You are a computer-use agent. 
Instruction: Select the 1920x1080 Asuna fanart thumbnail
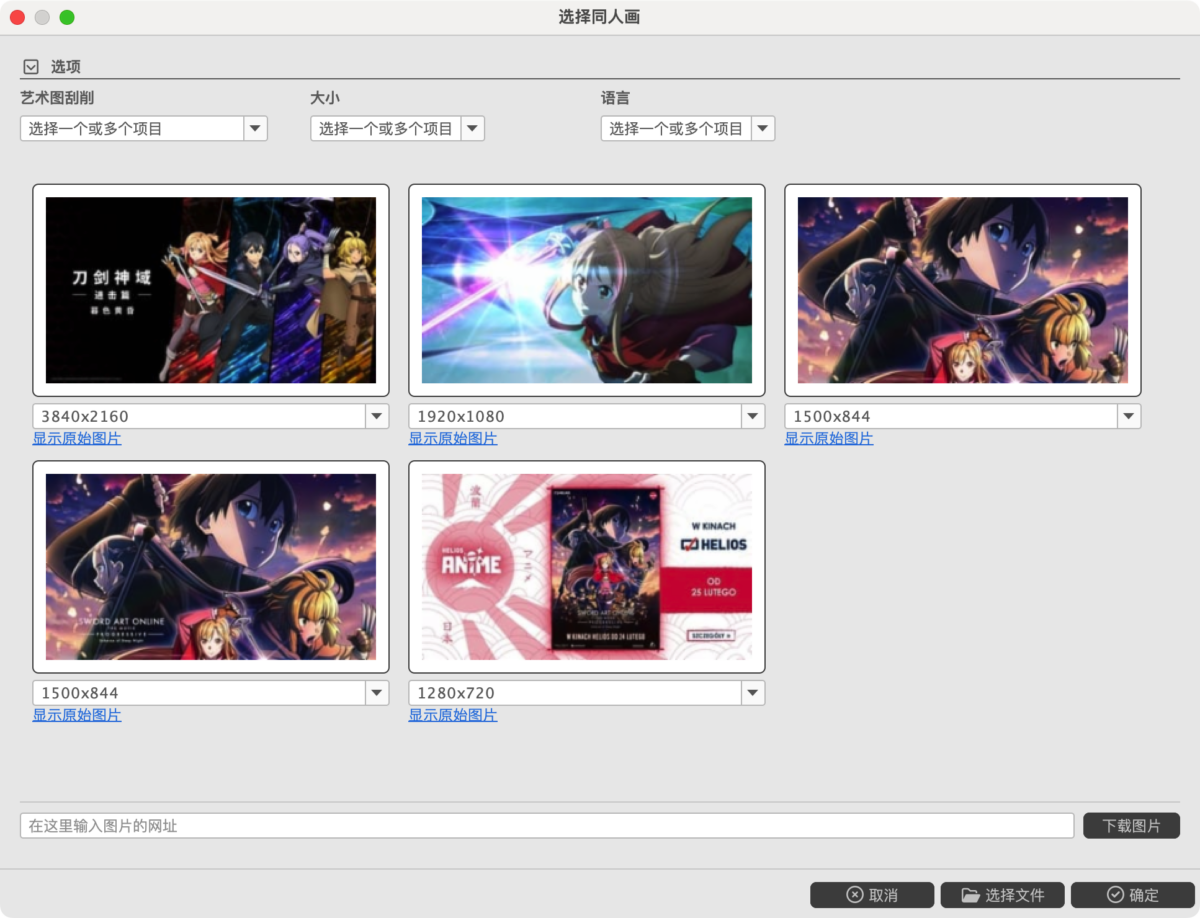pyautogui.click(x=587, y=290)
